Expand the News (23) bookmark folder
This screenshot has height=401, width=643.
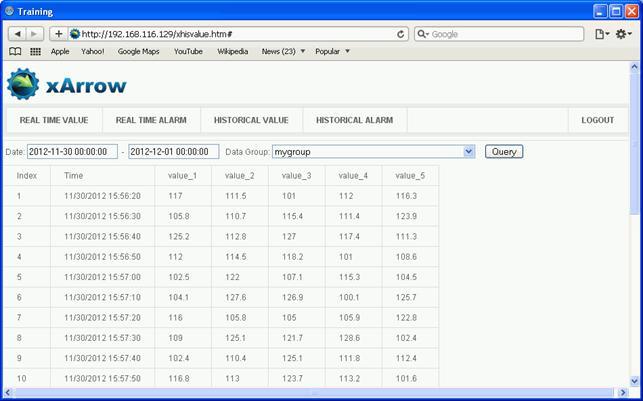pyautogui.click(x=283, y=51)
